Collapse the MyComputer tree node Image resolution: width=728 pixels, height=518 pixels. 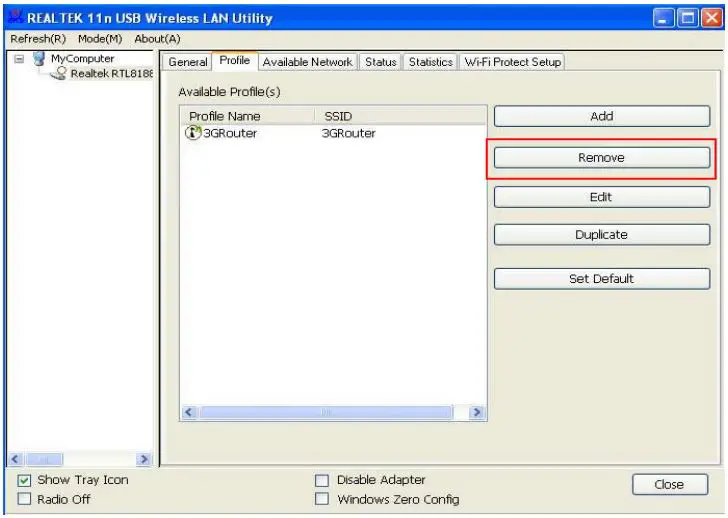click(x=19, y=59)
